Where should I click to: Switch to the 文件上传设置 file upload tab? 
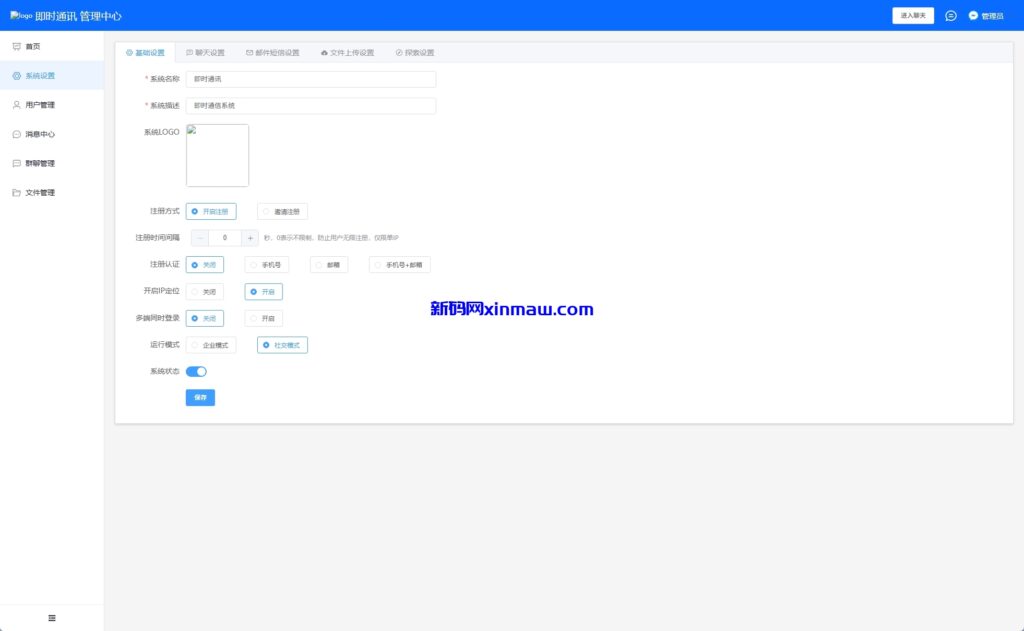click(x=347, y=53)
